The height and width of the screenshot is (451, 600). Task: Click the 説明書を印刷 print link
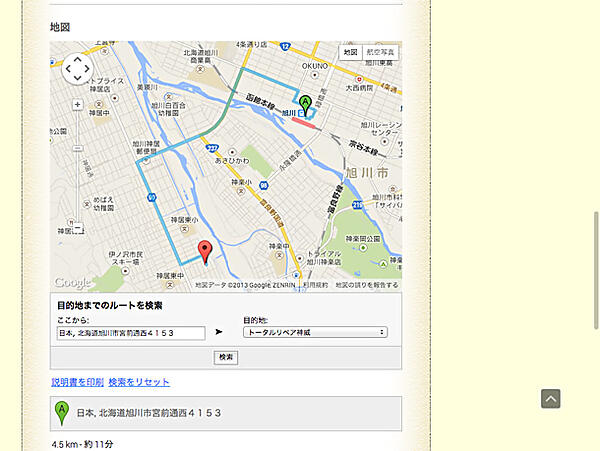77,382
